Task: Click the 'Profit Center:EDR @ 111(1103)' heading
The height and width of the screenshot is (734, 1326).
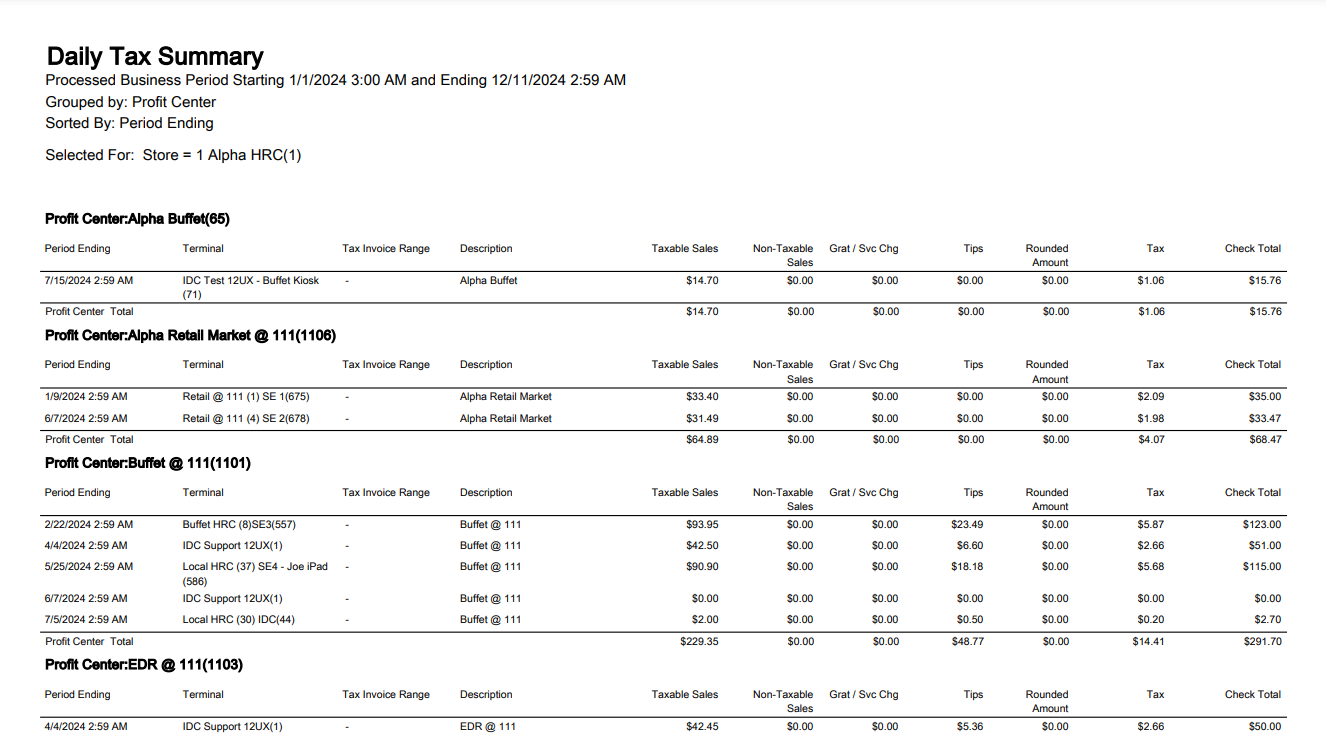Action: click(144, 665)
